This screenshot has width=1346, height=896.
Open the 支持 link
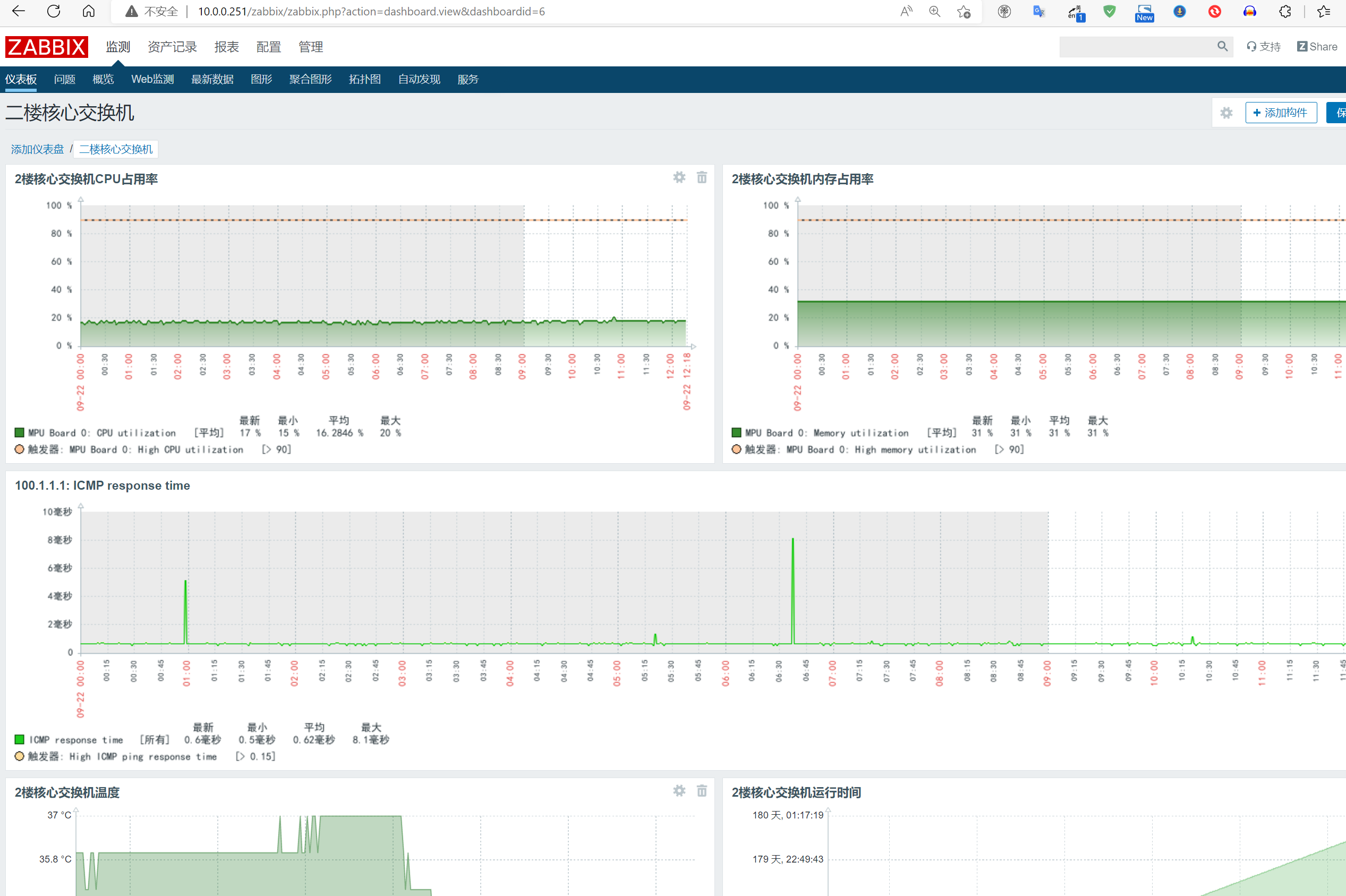(x=1264, y=47)
